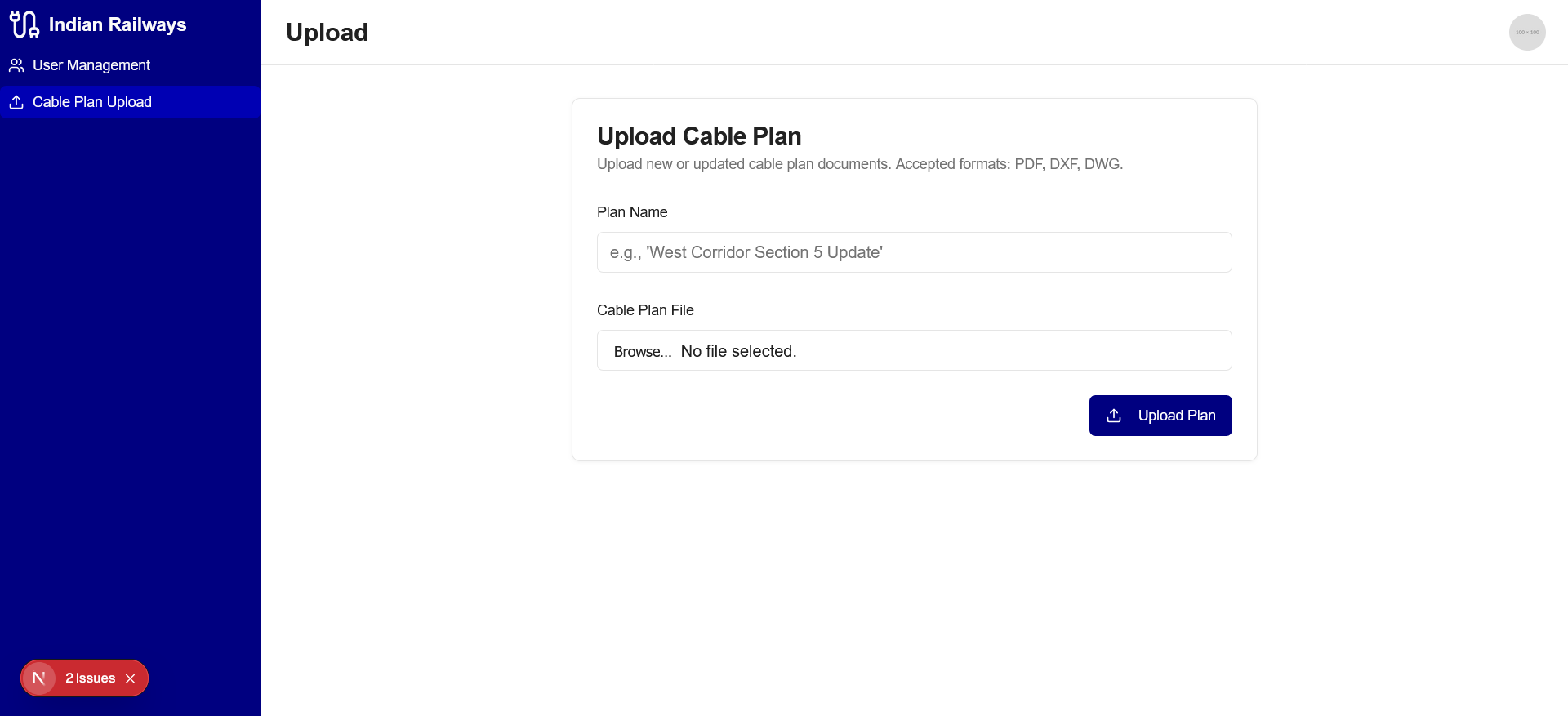The image size is (1568, 716).
Task: Select Cable Plan Upload in sidebar
Action: tap(92, 102)
